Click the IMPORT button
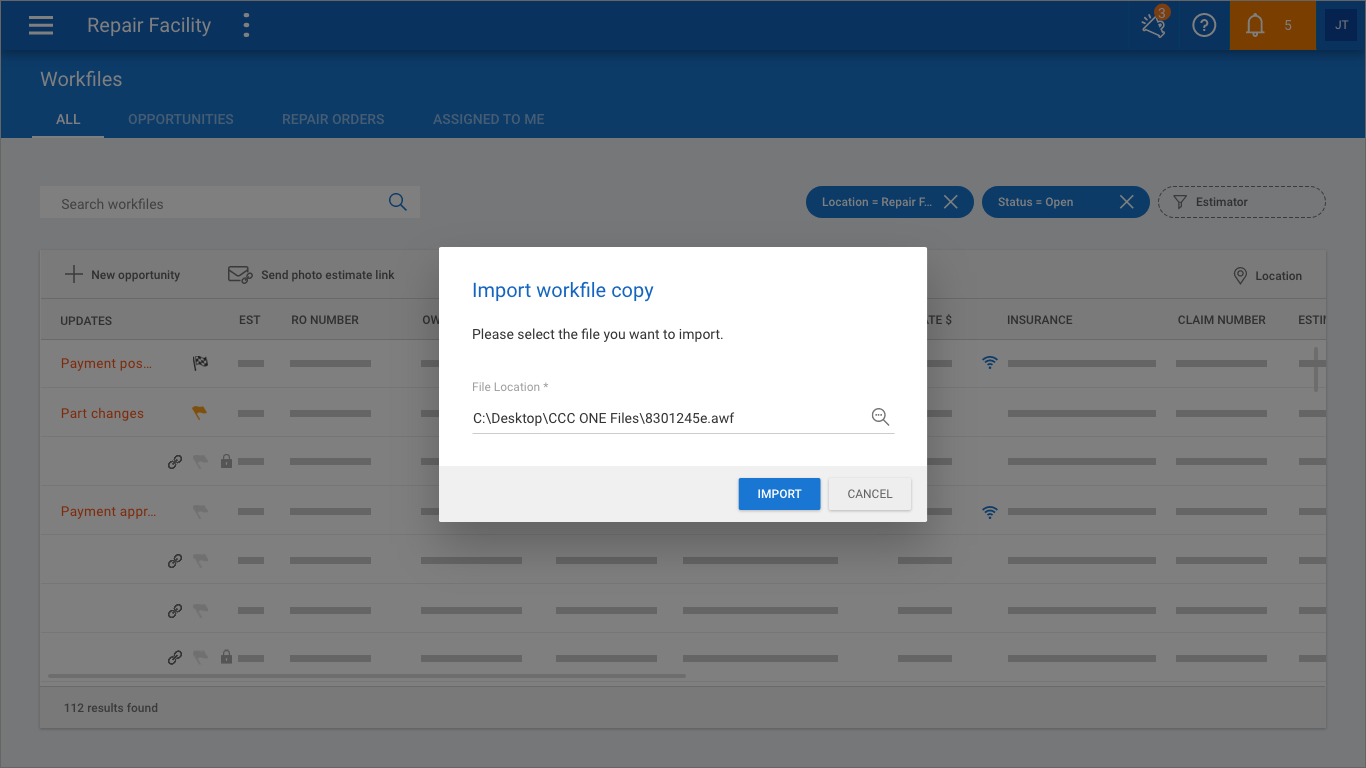The height and width of the screenshot is (768, 1366). click(779, 494)
